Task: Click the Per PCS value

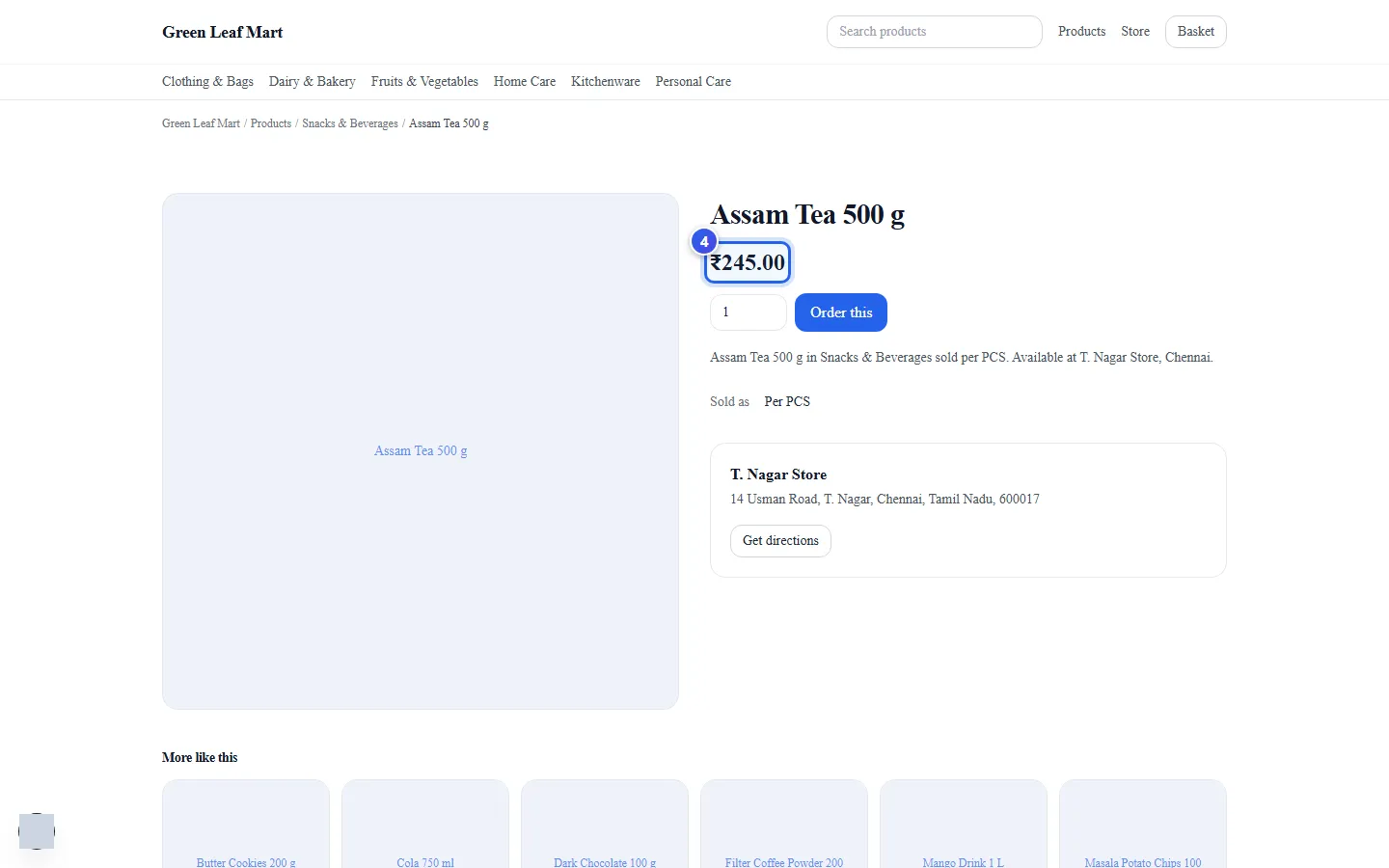Action: [787, 402]
